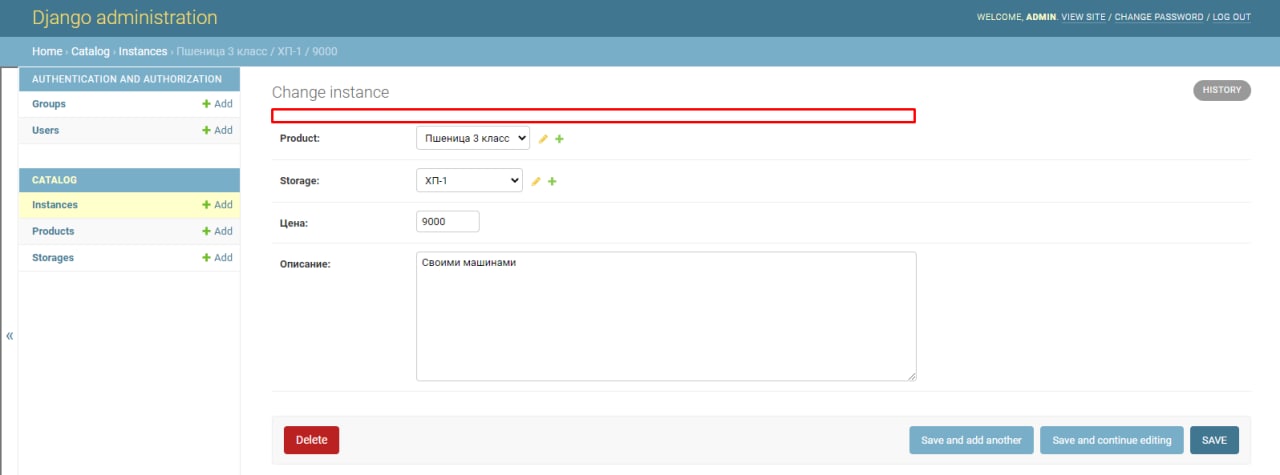
Task: Click the Delete button
Action: pyautogui.click(x=311, y=440)
